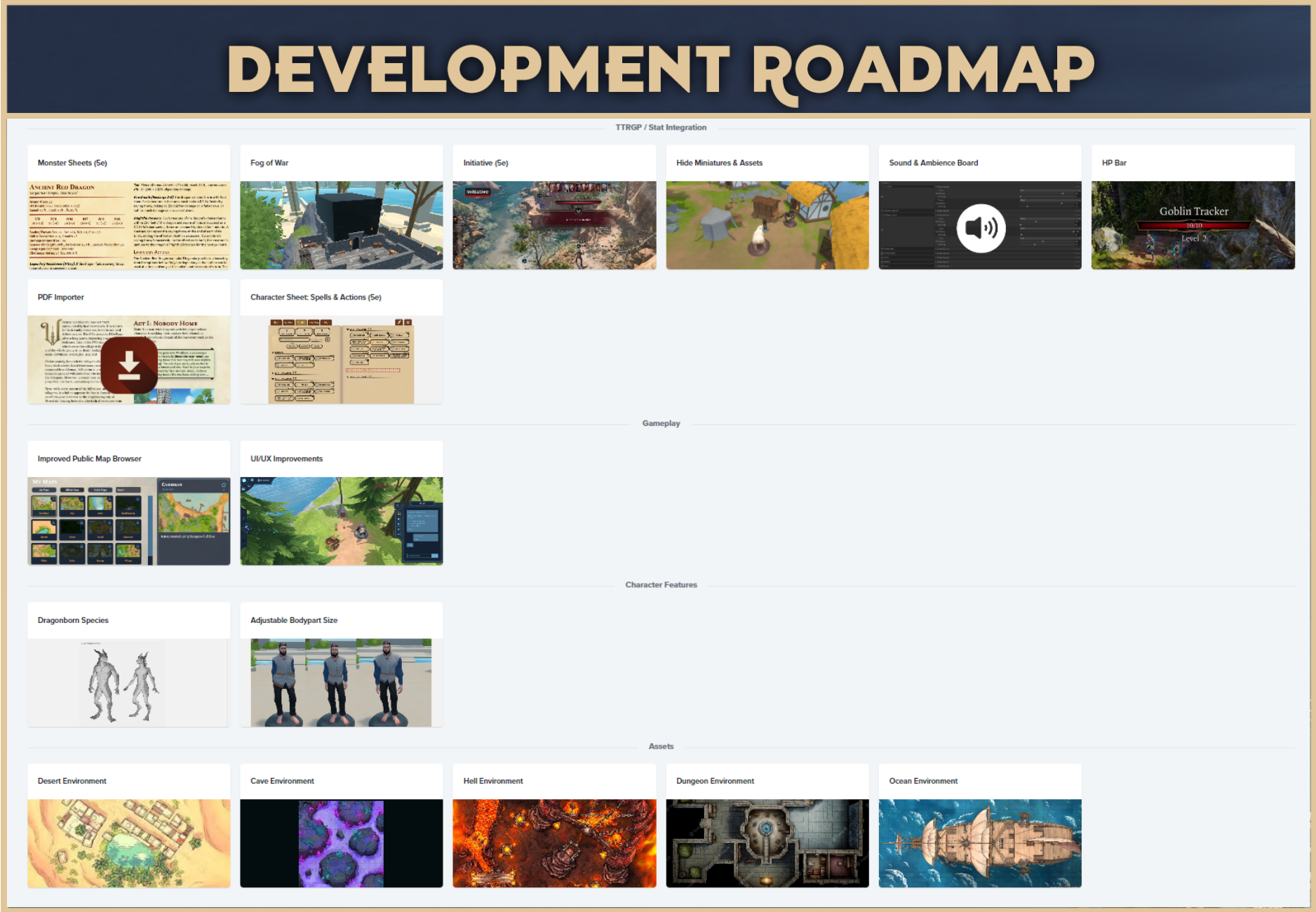Select the Fog of War thumbnail image
The image size is (1316, 912).
click(x=342, y=225)
